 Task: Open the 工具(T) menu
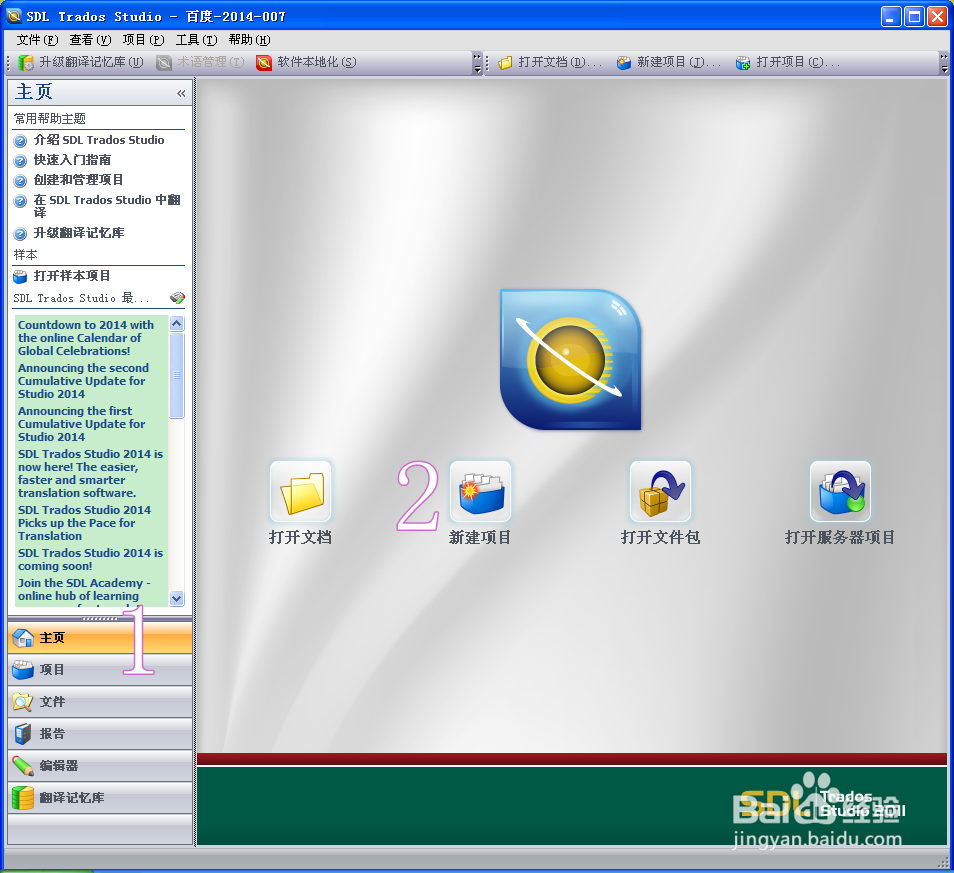coord(197,40)
